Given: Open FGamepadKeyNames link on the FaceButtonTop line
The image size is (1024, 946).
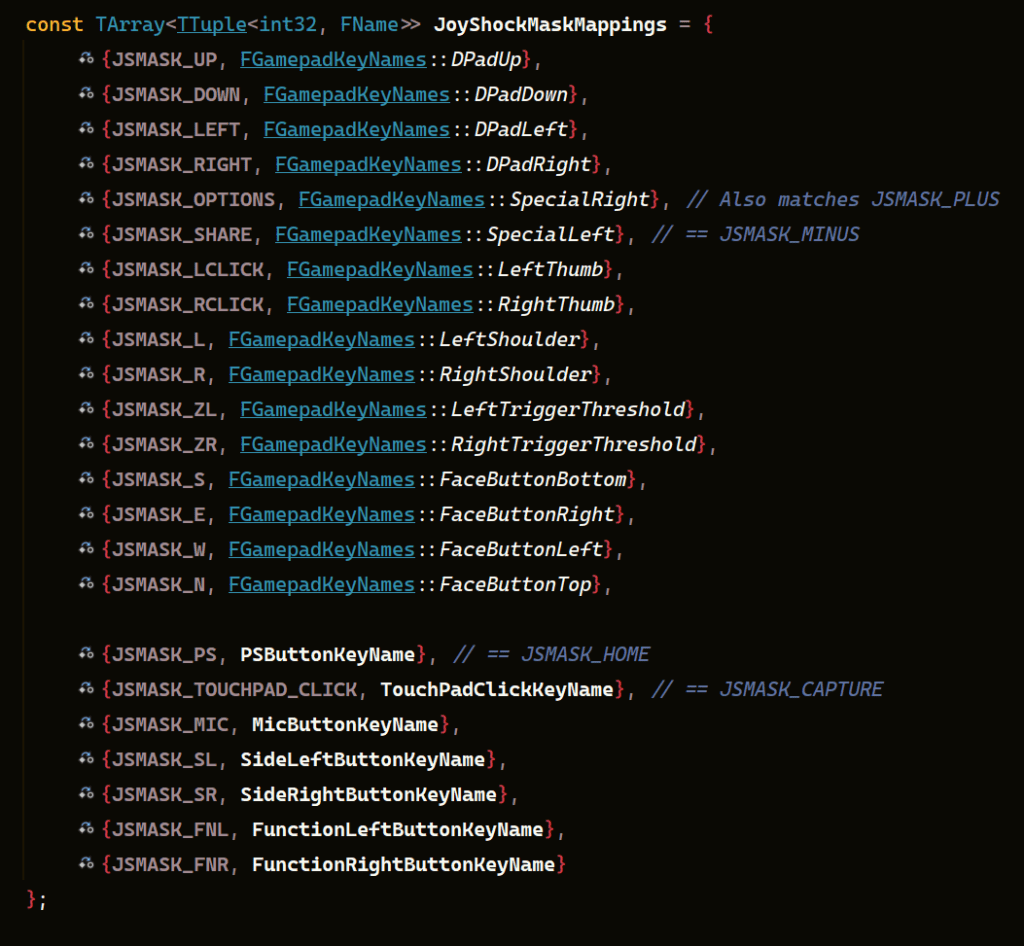Looking at the screenshot, I should pos(321,585).
